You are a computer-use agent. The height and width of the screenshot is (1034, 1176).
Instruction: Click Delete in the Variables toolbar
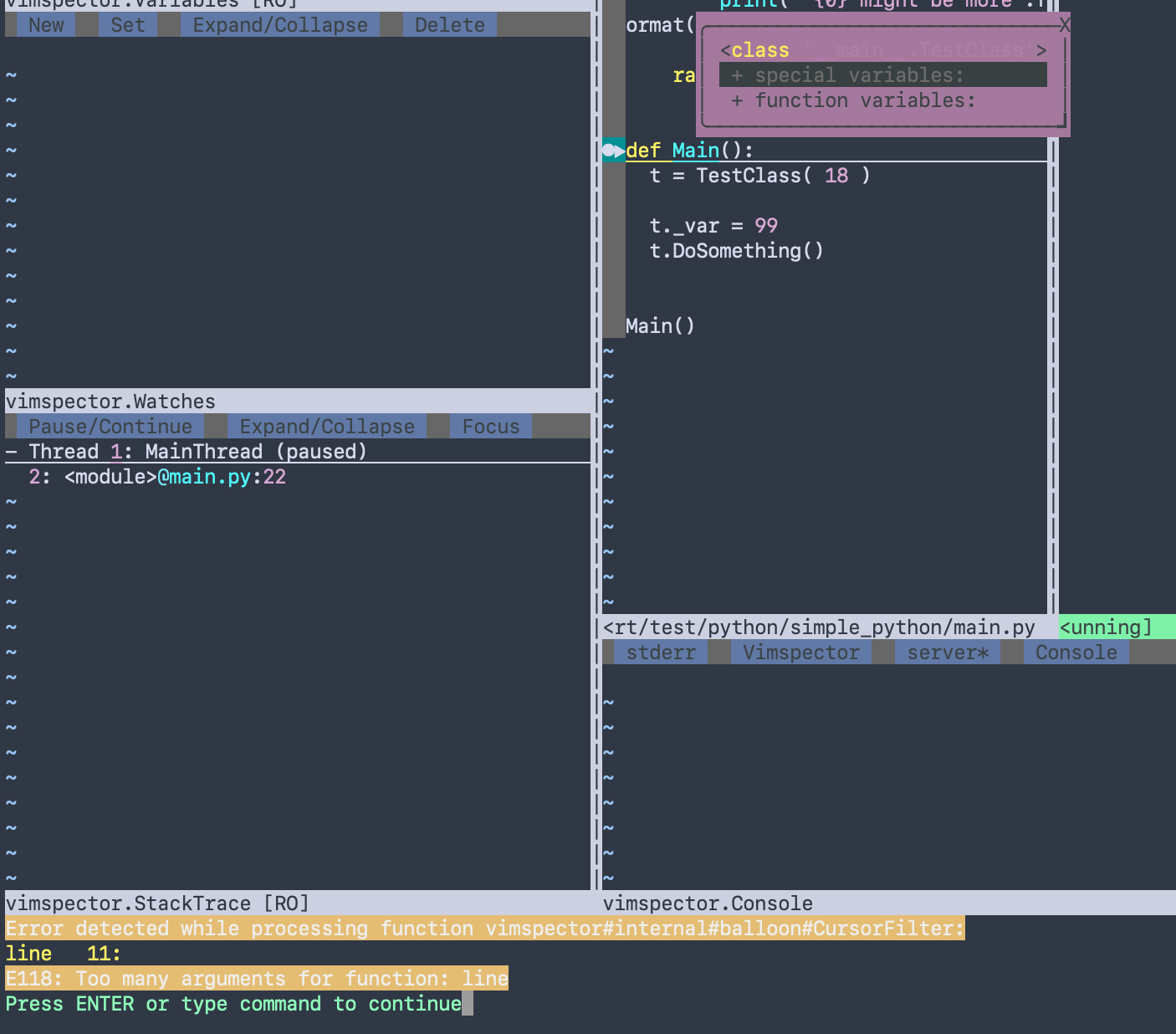(x=448, y=24)
